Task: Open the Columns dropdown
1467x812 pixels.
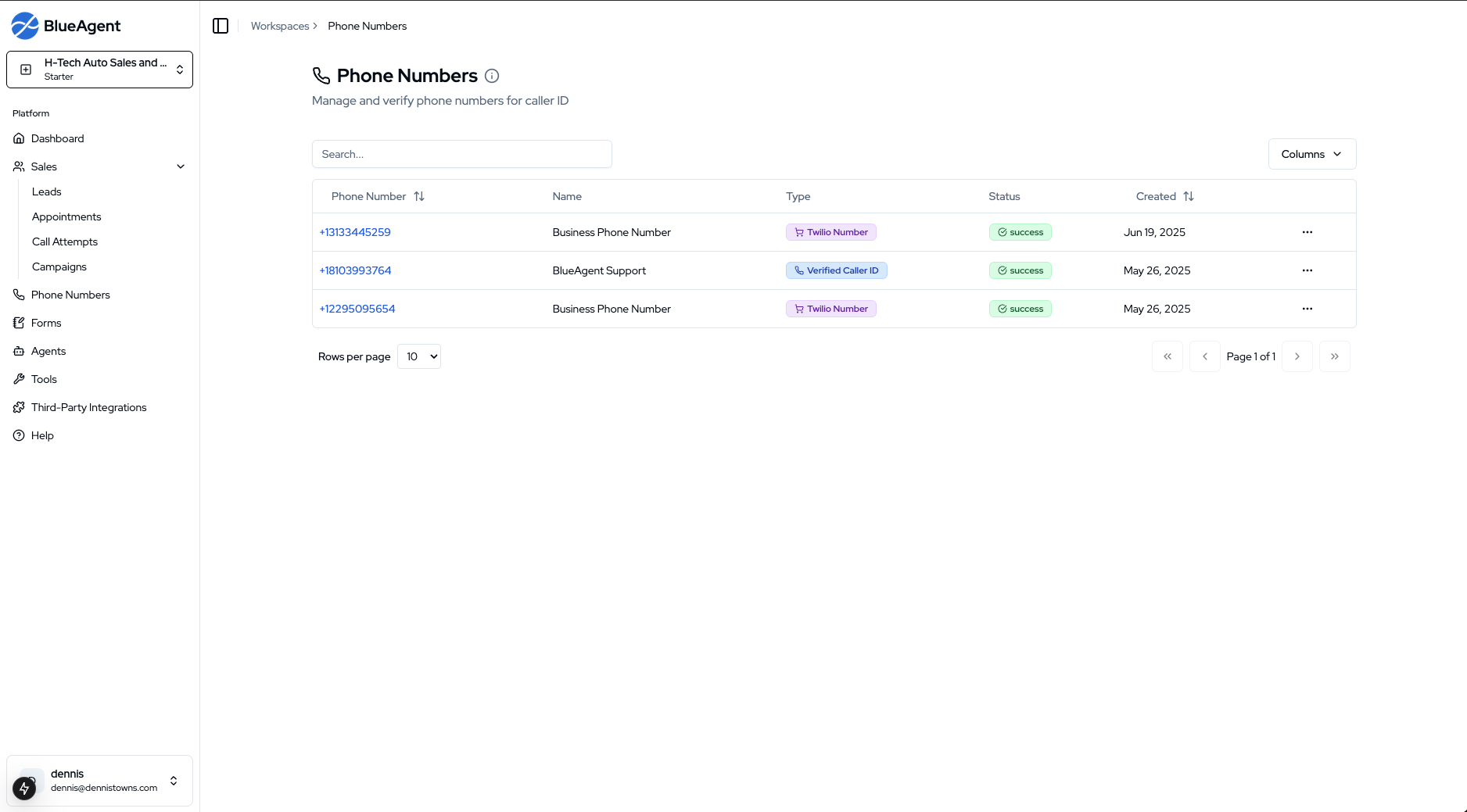Action: 1312,154
